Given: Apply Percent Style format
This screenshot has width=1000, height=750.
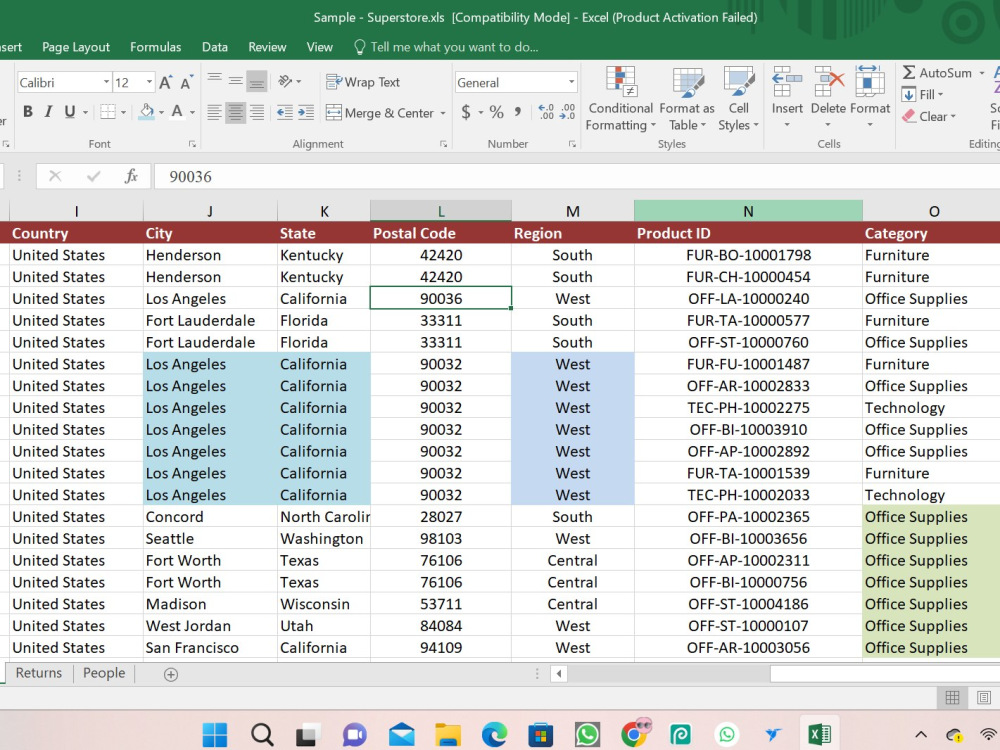Looking at the screenshot, I should point(496,112).
